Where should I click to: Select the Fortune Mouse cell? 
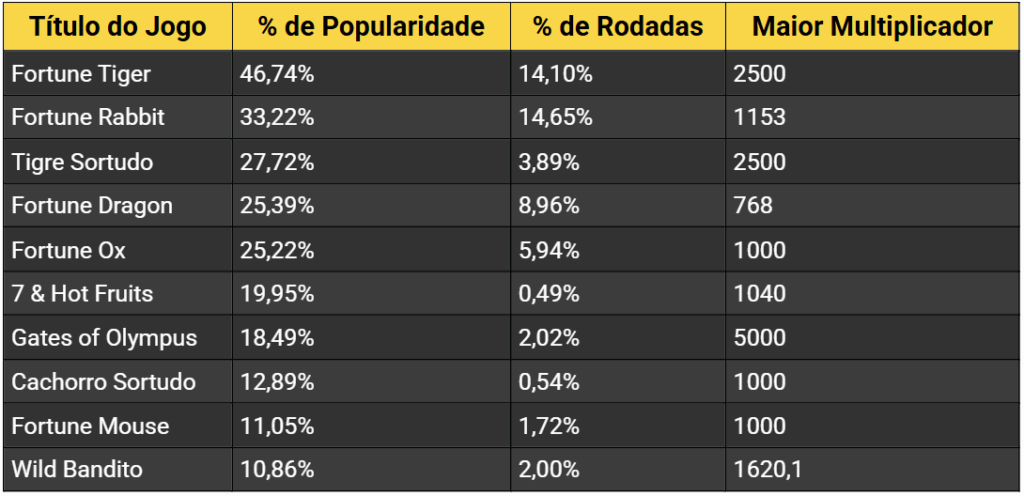pos(90,426)
